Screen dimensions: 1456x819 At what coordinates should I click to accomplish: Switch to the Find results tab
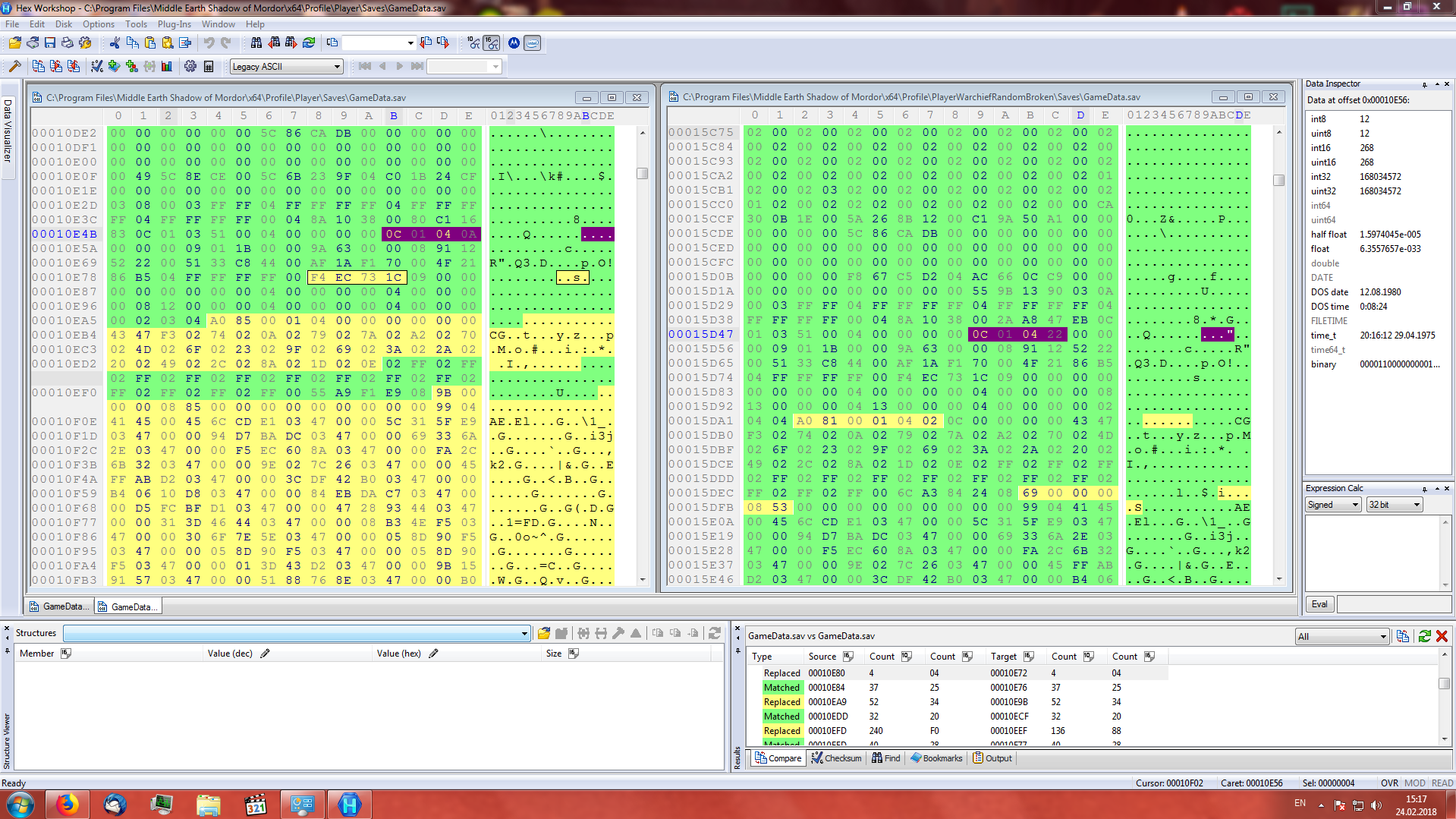click(x=886, y=758)
